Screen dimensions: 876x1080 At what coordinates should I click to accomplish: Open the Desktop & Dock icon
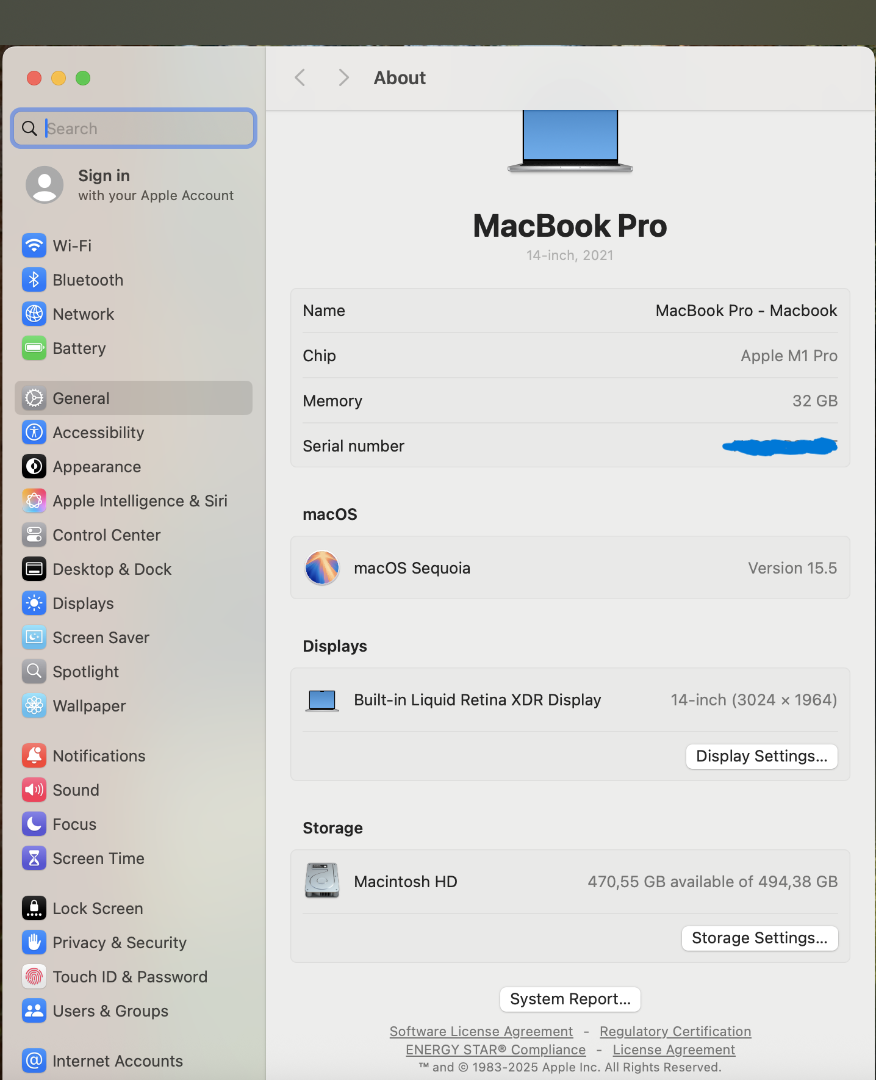[34, 569]
